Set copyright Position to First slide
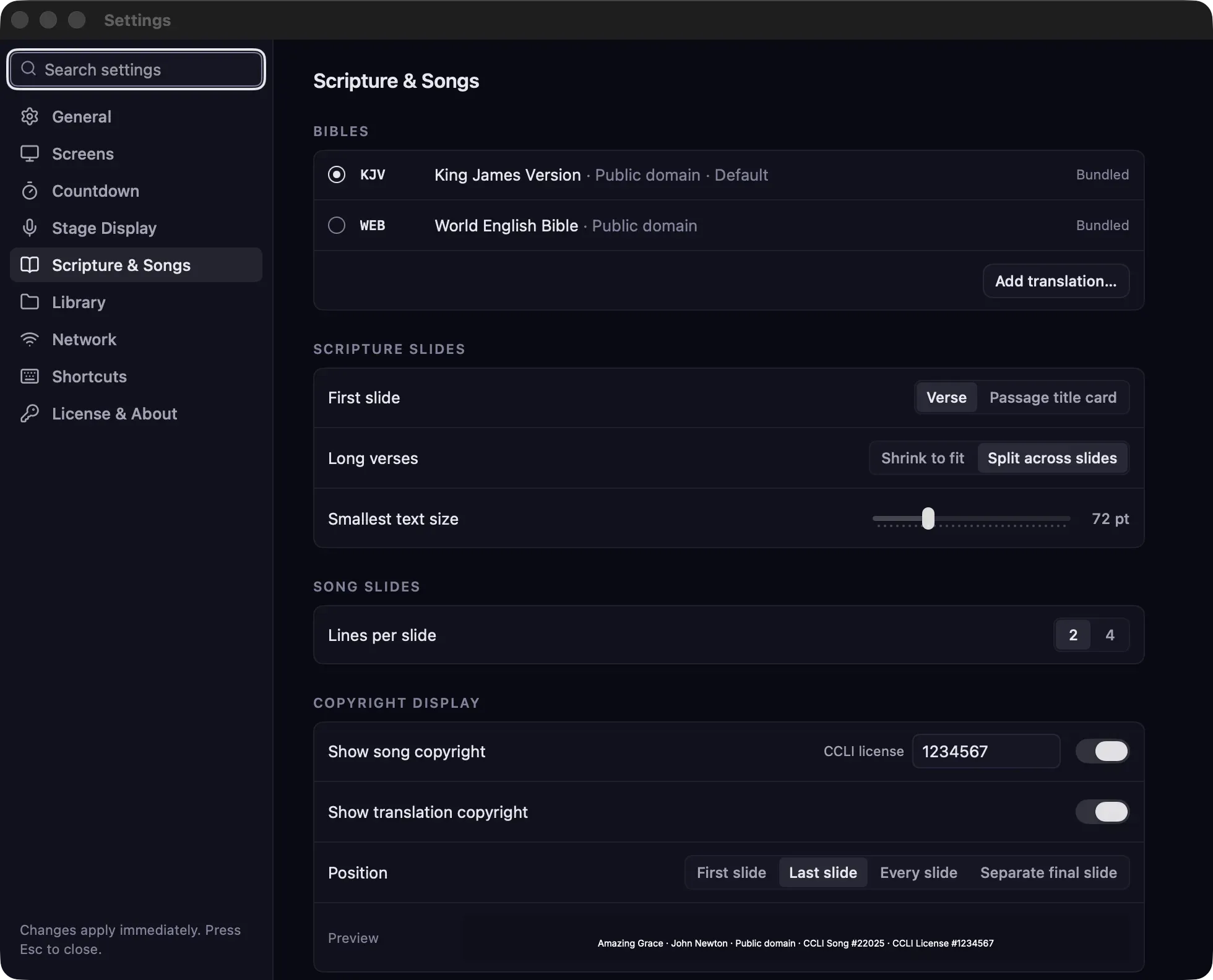The width and height of the screenshot is (1213, 980). (732, 872)
